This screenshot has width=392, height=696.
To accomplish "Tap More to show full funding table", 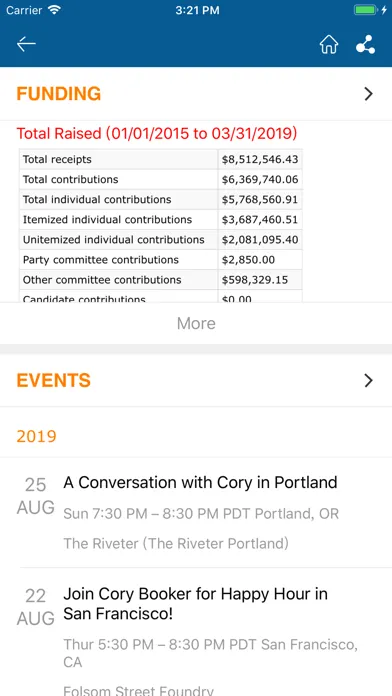I will point(196,323).
